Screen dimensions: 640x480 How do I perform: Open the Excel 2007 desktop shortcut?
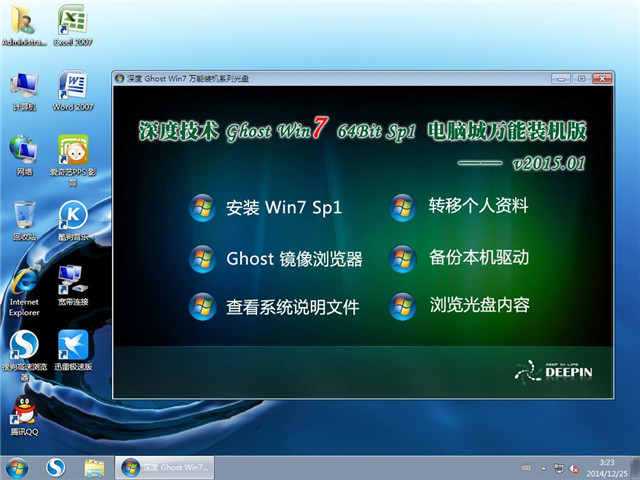click(x=73, y=25)
